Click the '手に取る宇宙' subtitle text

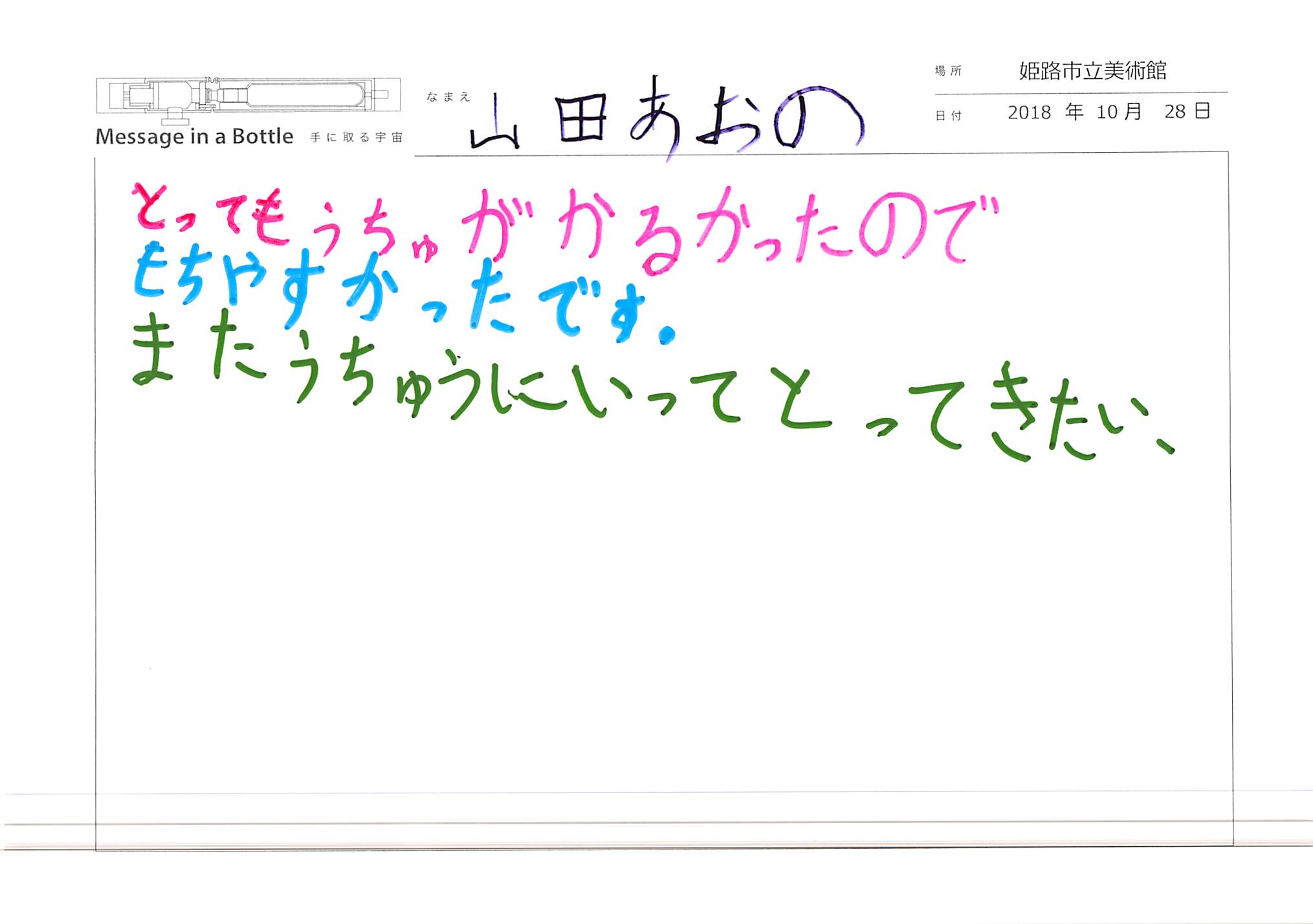[357, 137]
